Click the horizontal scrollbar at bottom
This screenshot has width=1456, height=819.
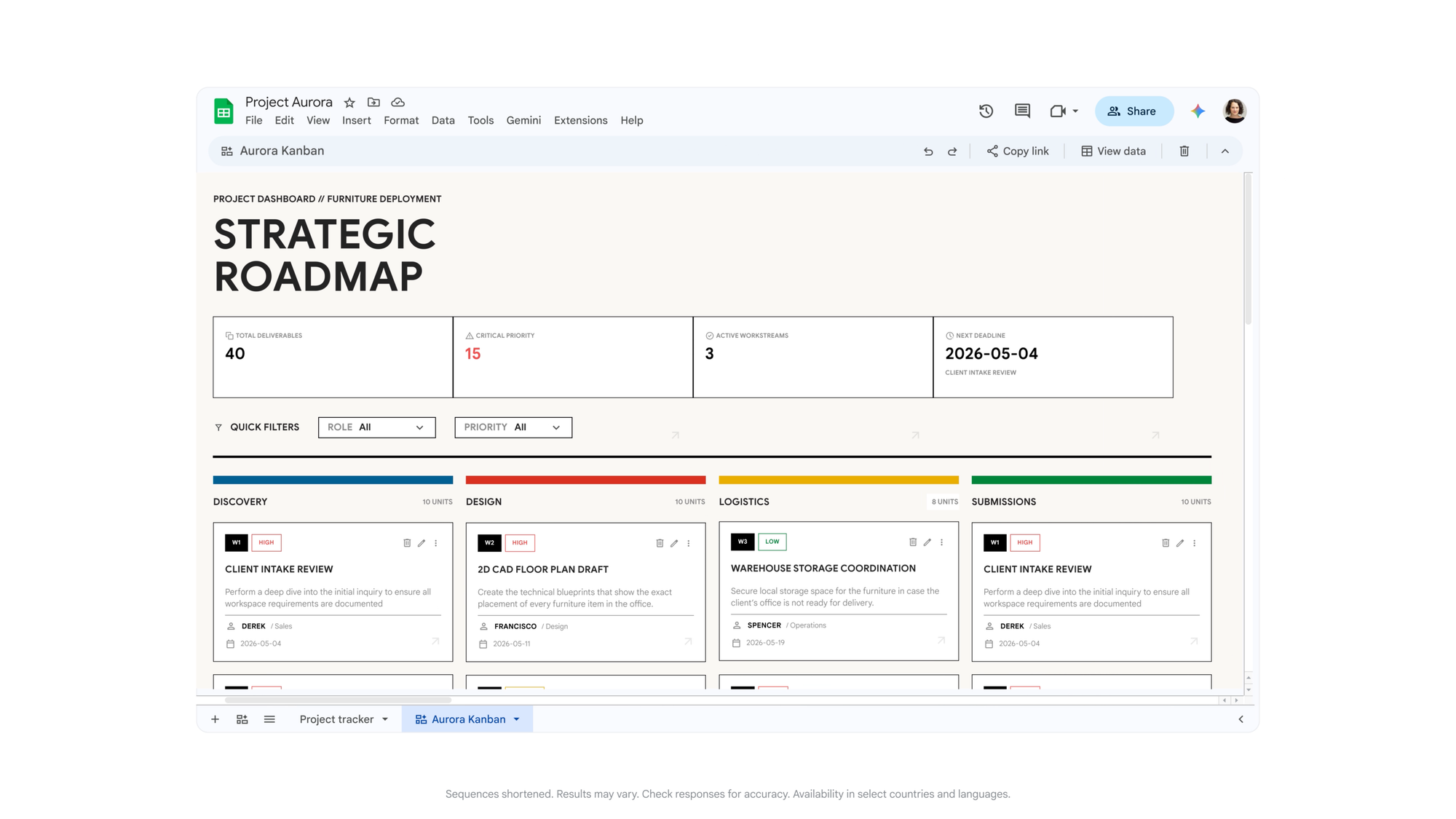click(x=339, y=700)
